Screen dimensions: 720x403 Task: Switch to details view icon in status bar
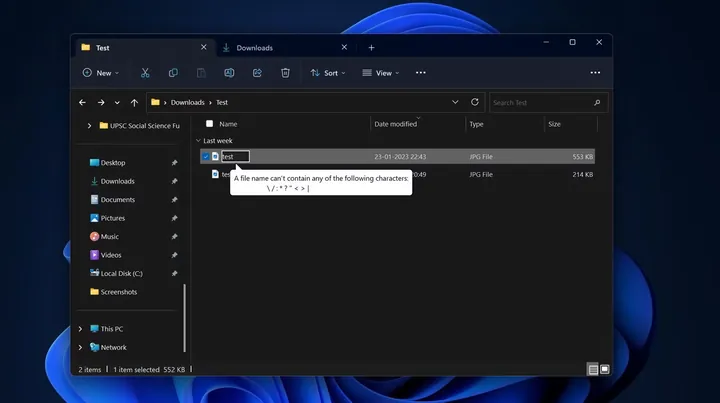point(593,369)
